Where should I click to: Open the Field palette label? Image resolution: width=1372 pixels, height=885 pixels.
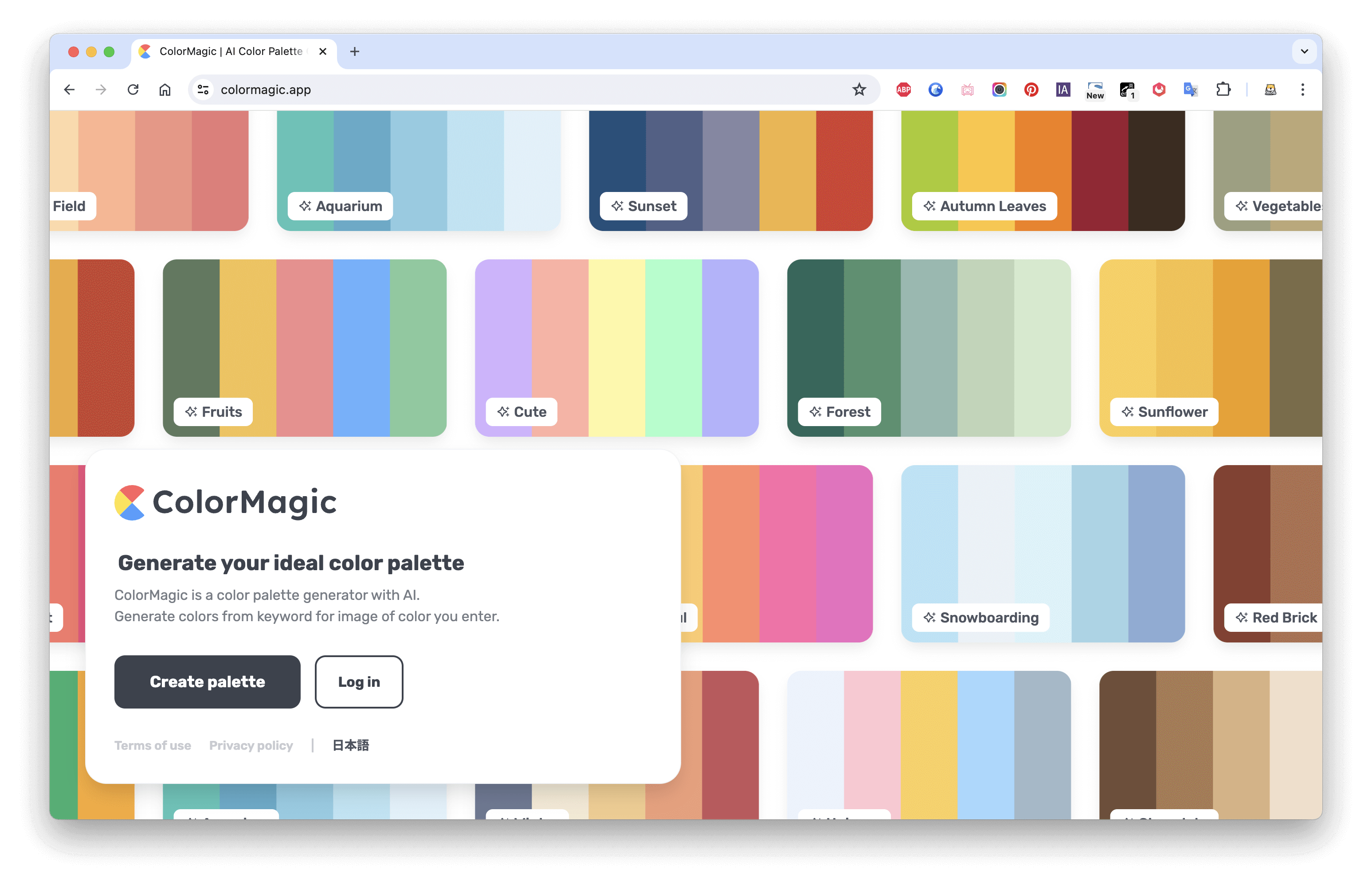pyautogui.click(x=72, y=206)
